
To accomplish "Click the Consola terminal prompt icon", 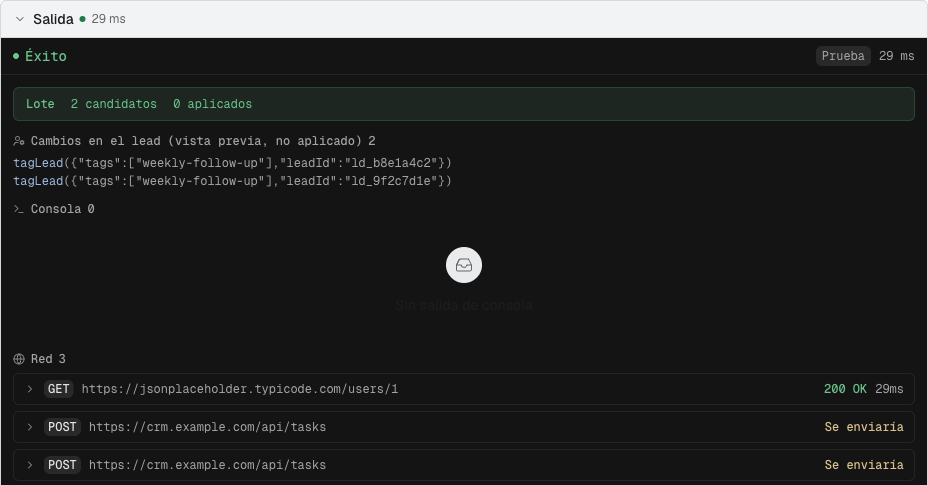I will (x=19, y=209).
